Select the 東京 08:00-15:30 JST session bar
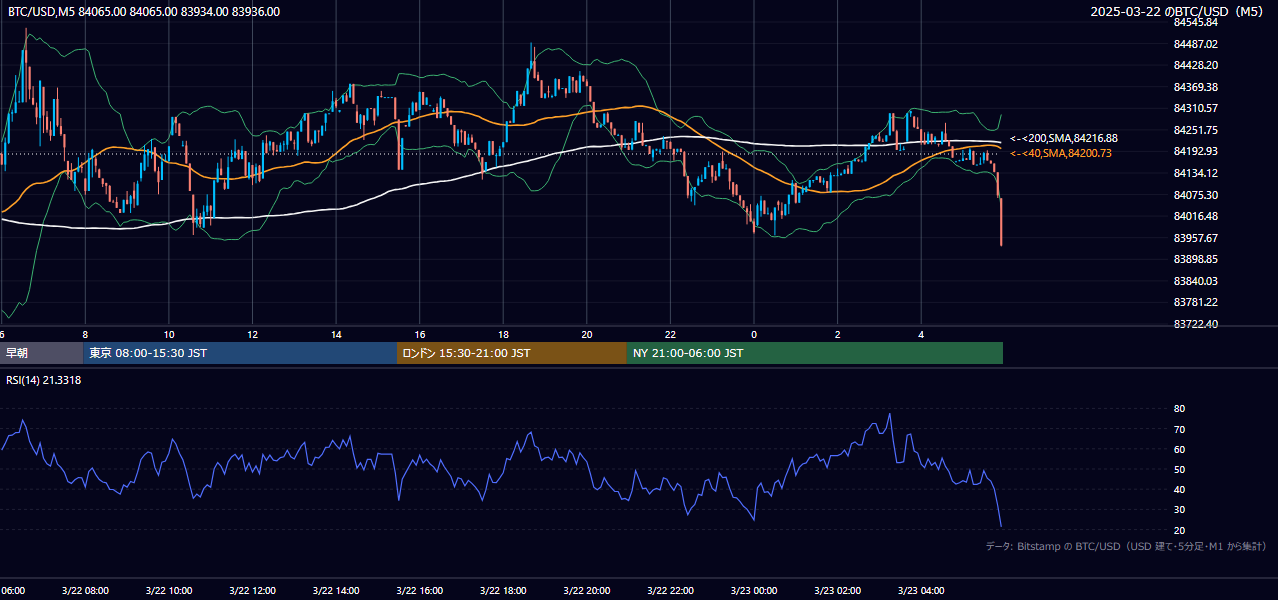This screenshot has height=600, width=1278. point(240,353)
